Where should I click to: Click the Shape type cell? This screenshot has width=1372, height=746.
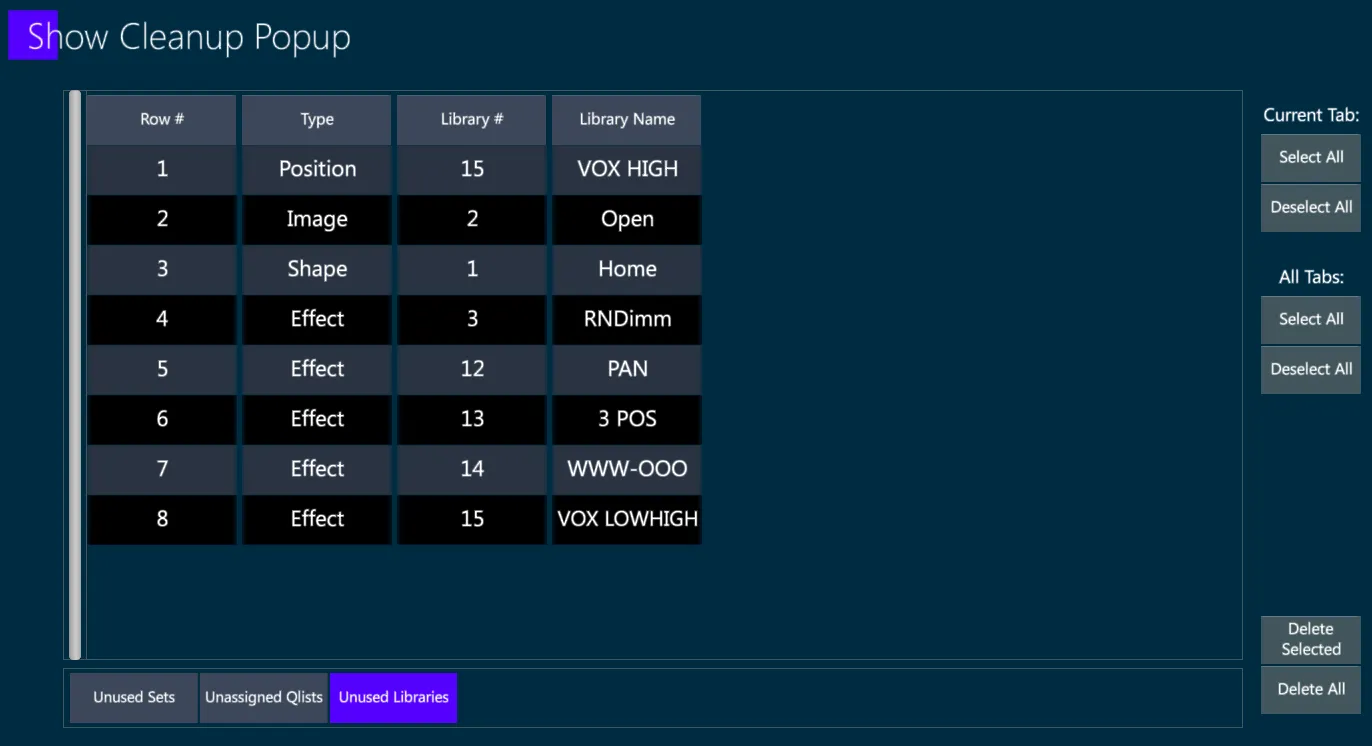[317, 269]
